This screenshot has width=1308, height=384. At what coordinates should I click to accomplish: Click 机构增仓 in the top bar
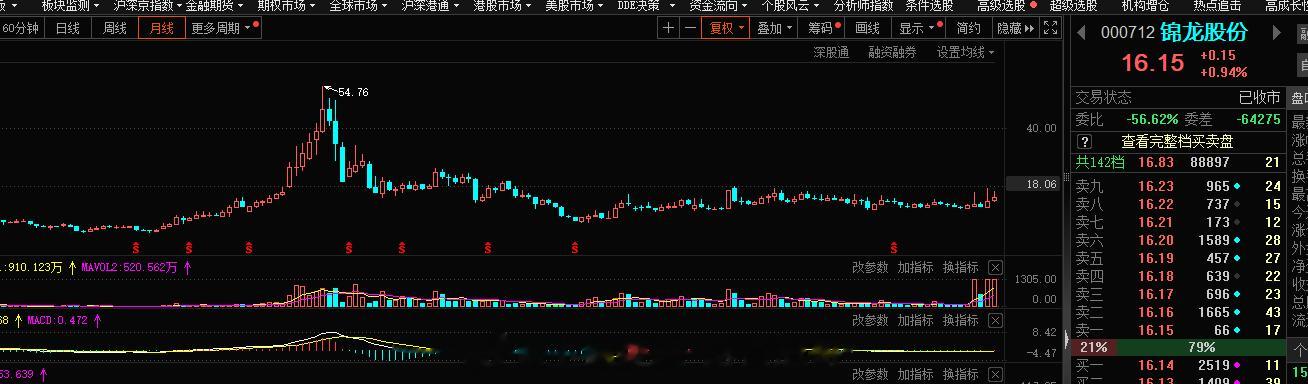(1145, 6)
